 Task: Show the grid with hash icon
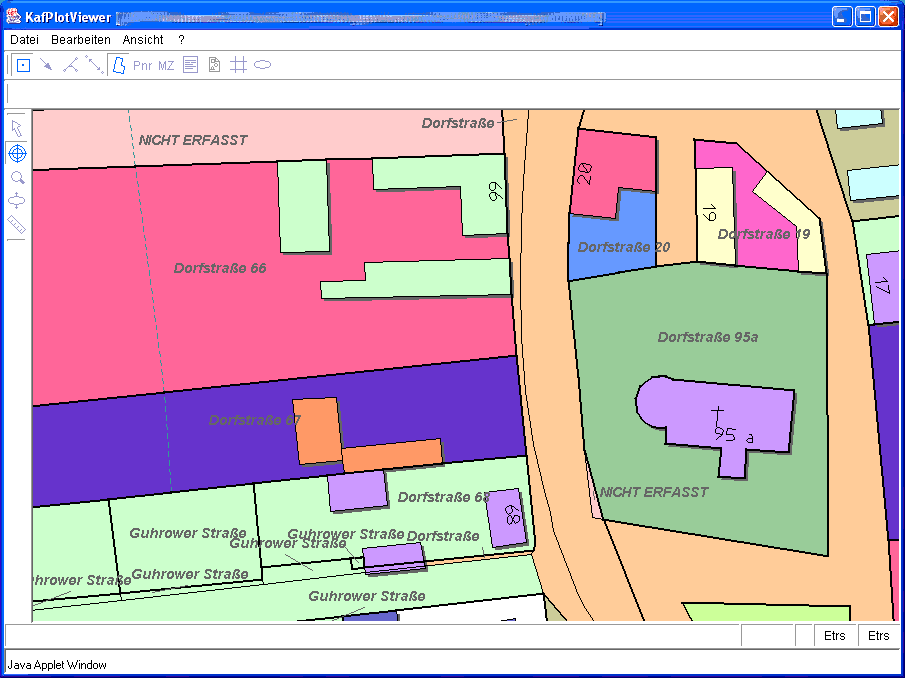click(x=238, y=65)
